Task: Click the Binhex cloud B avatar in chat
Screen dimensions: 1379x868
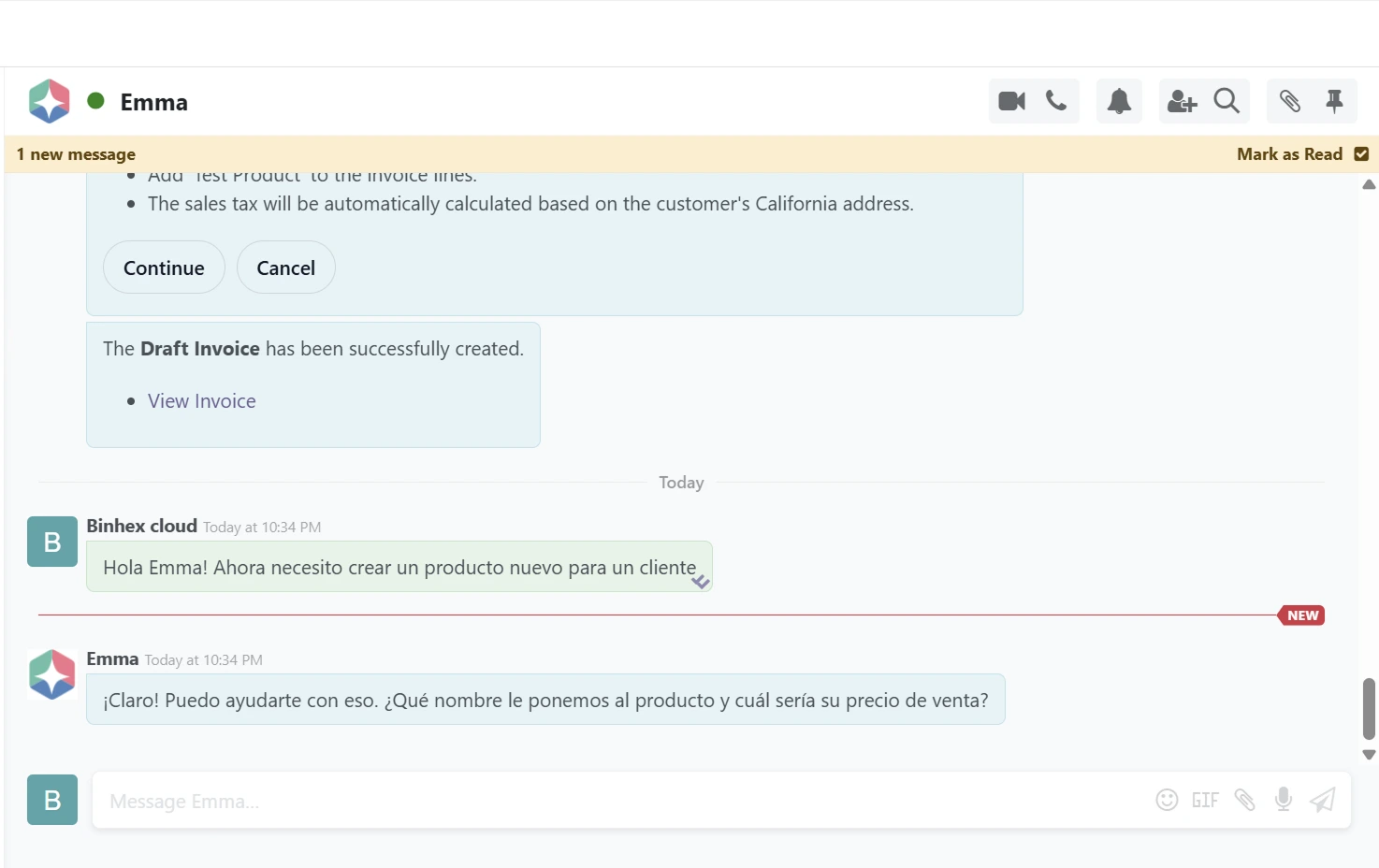Action: (52, 542)
